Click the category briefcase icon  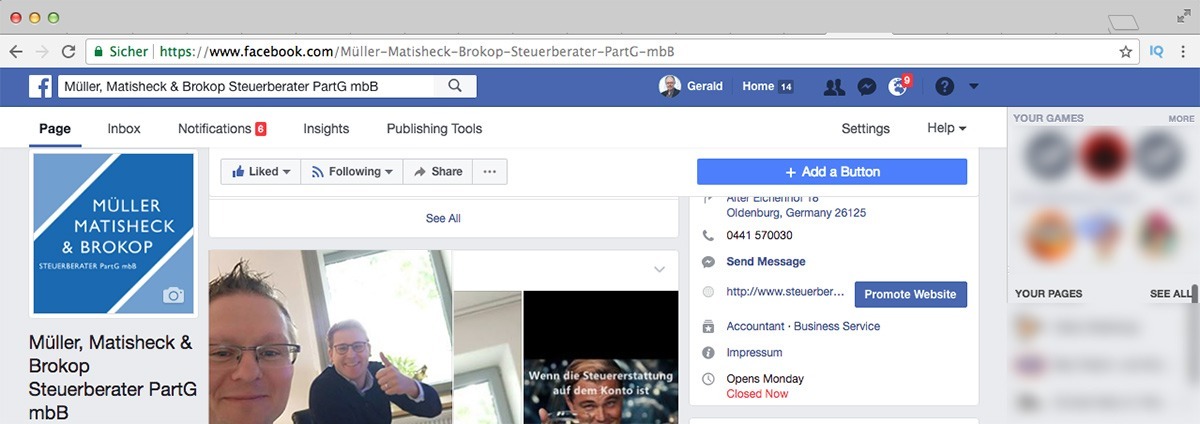click(708, 326)
